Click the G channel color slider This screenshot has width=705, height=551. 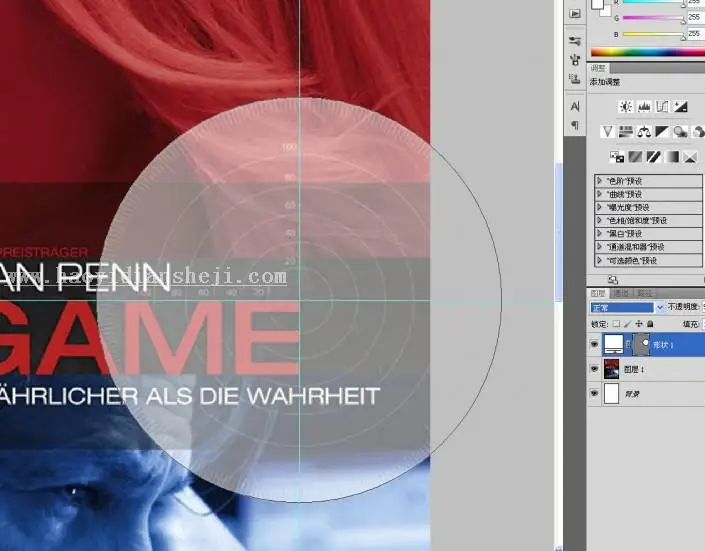[653, 18]
